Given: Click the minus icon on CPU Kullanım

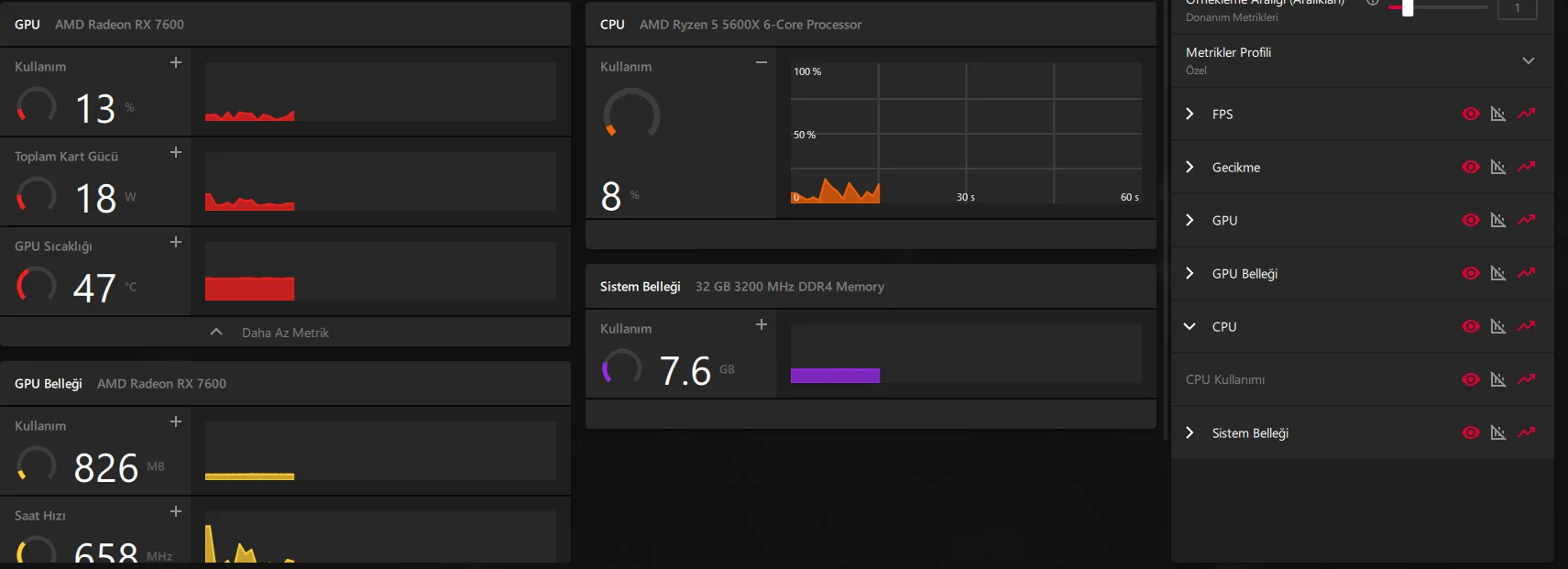Looking at the screenshot, I should pyautogui.click(x=761, y=62).
